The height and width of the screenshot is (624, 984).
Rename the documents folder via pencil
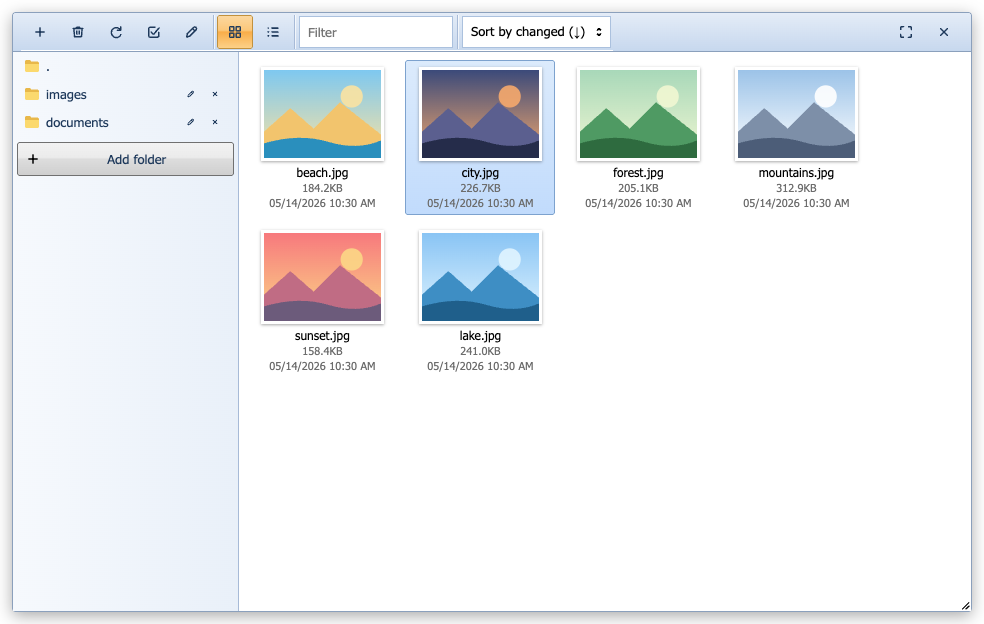191,122
